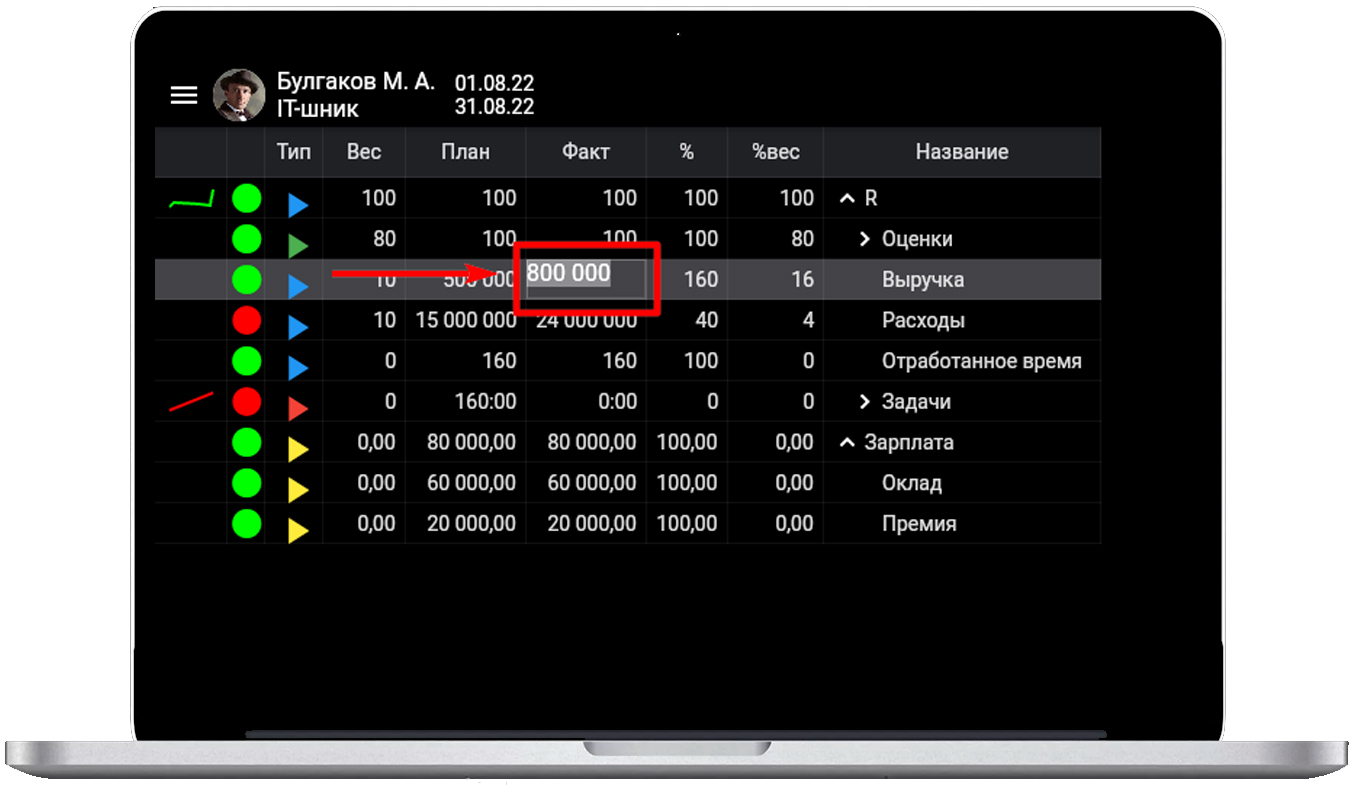1352x785 pixels.
Task: Click red trend line in Задачи row
Action: (191, 403)
